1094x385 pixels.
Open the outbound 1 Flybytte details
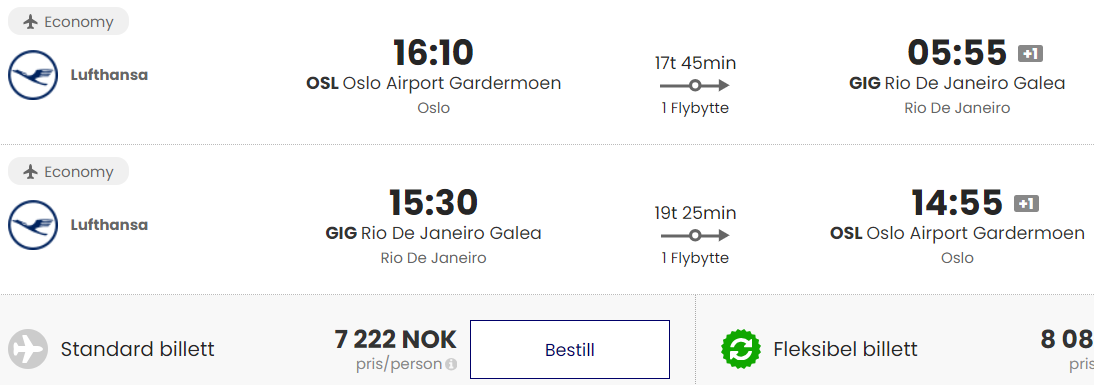point(695,108)
